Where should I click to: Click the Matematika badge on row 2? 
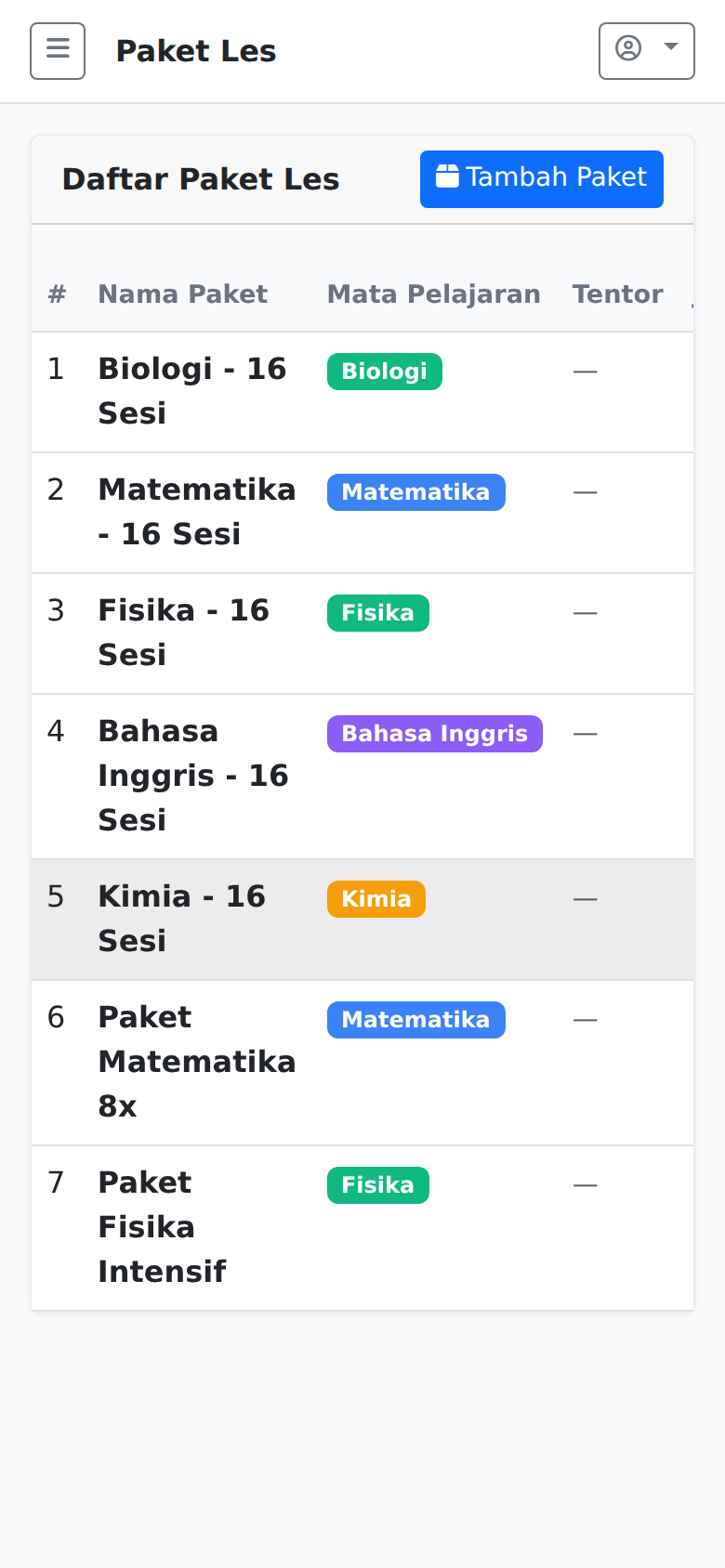(x=415, y=491)
